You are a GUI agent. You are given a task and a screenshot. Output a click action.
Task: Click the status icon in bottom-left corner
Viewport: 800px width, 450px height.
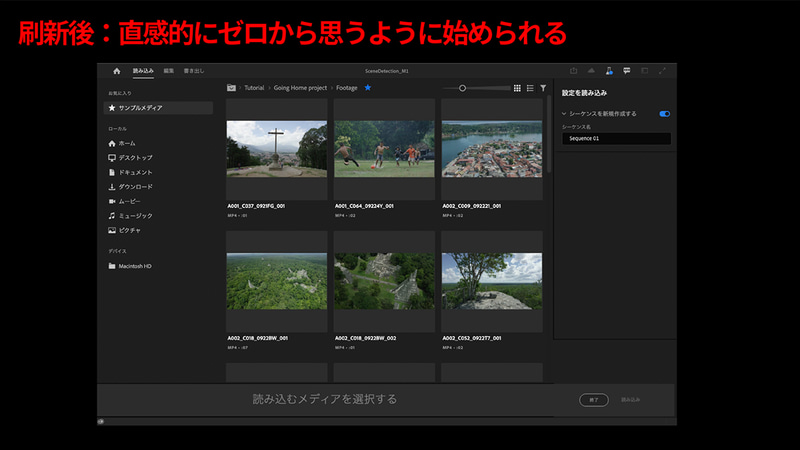tap(101, 421)
